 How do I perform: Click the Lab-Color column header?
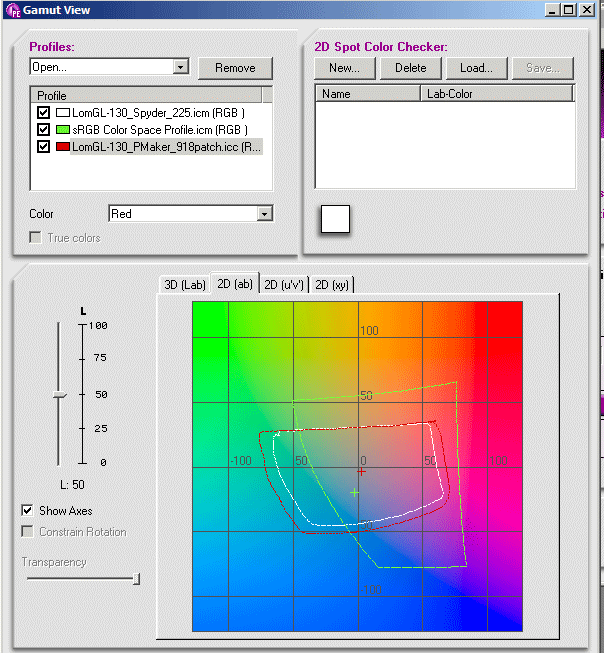(497, 94)
